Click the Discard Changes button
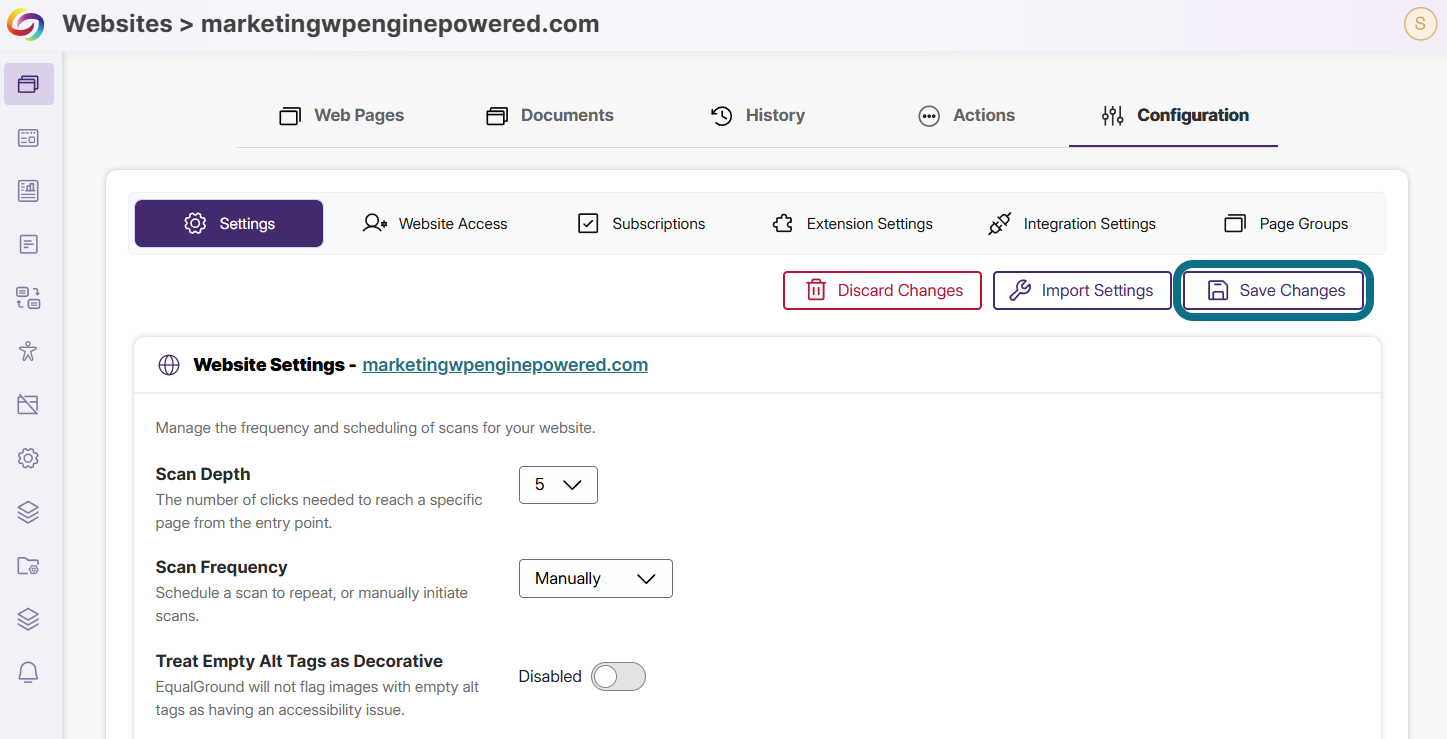The height and width of the screenshot is (739, 1447). tap(882, 291)
